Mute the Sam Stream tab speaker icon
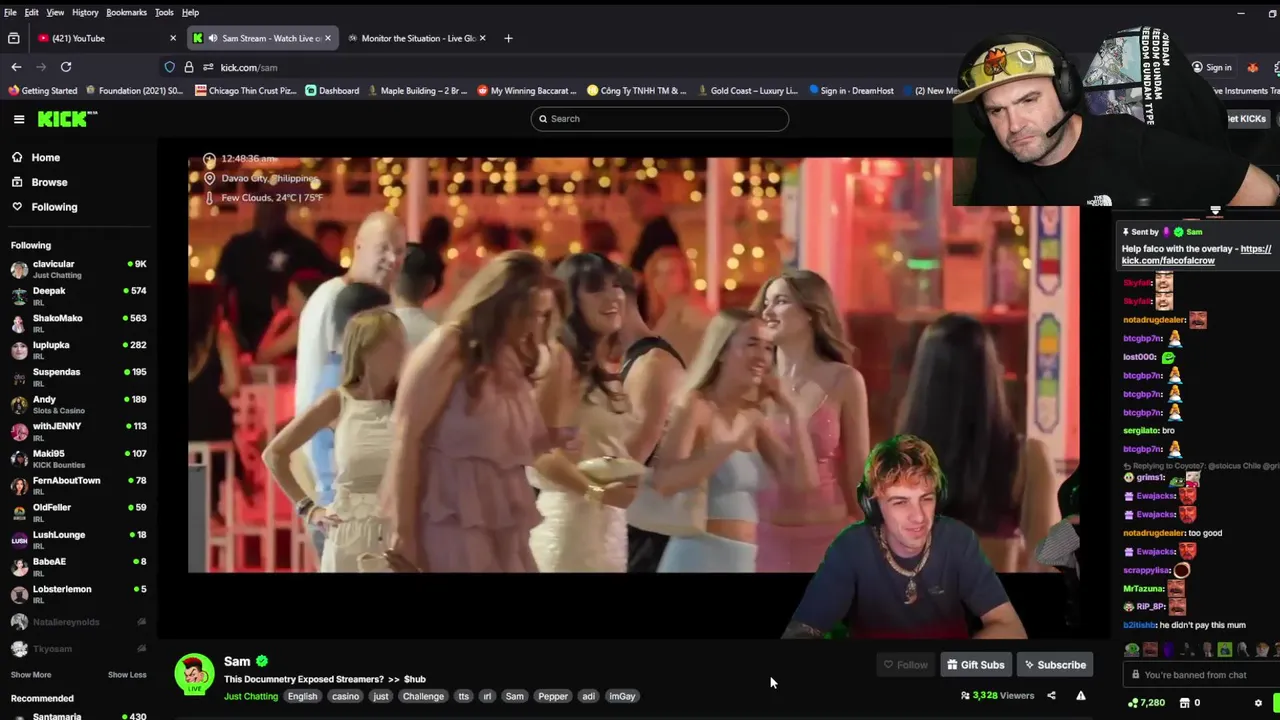1280x720 pixels. 212,38
